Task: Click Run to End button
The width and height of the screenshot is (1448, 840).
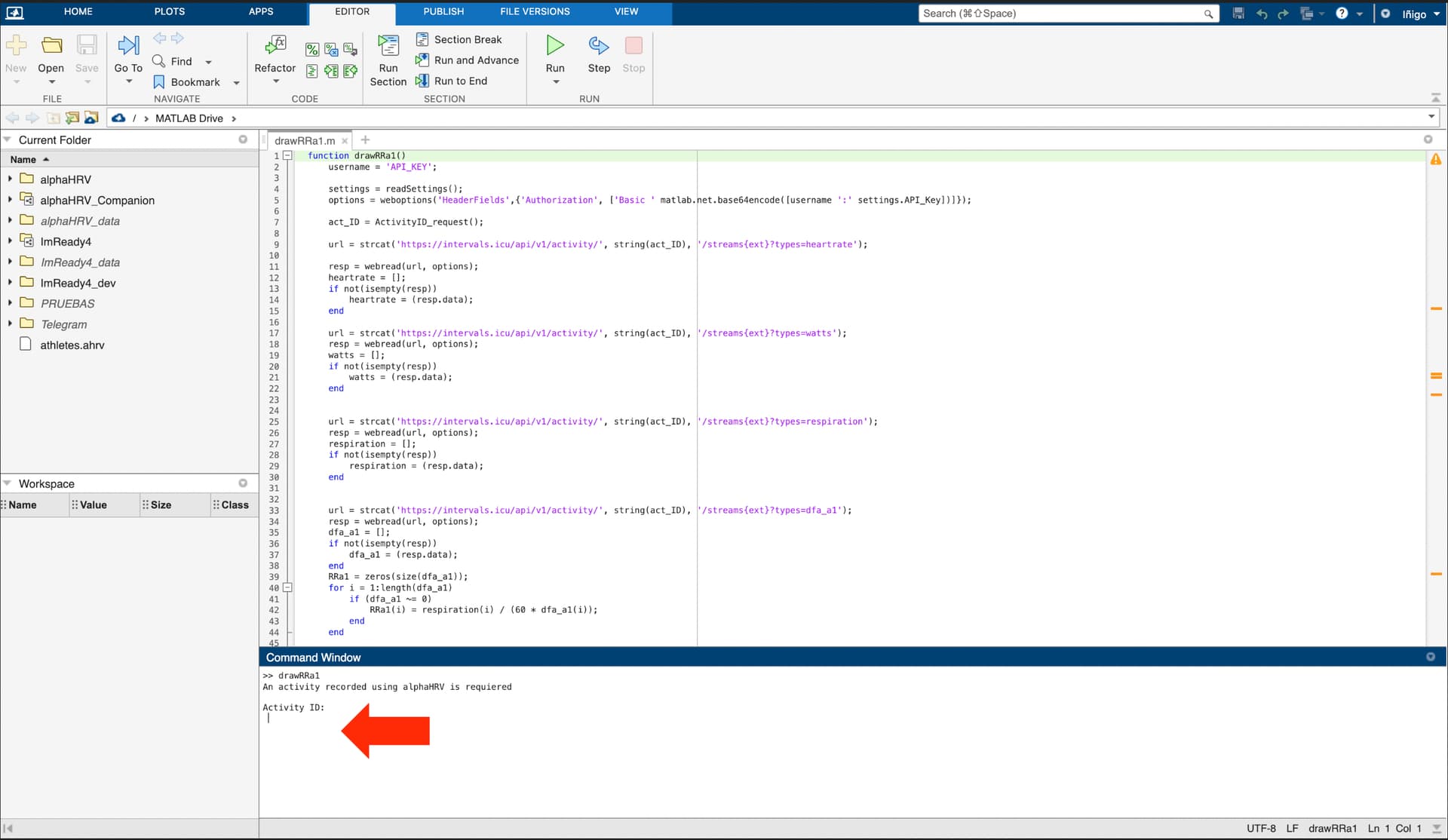Action: click(x=451, y=81)
